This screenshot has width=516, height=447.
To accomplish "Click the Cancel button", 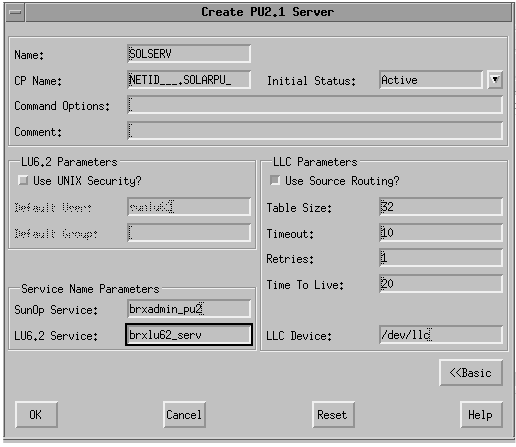I will (184, 415).
